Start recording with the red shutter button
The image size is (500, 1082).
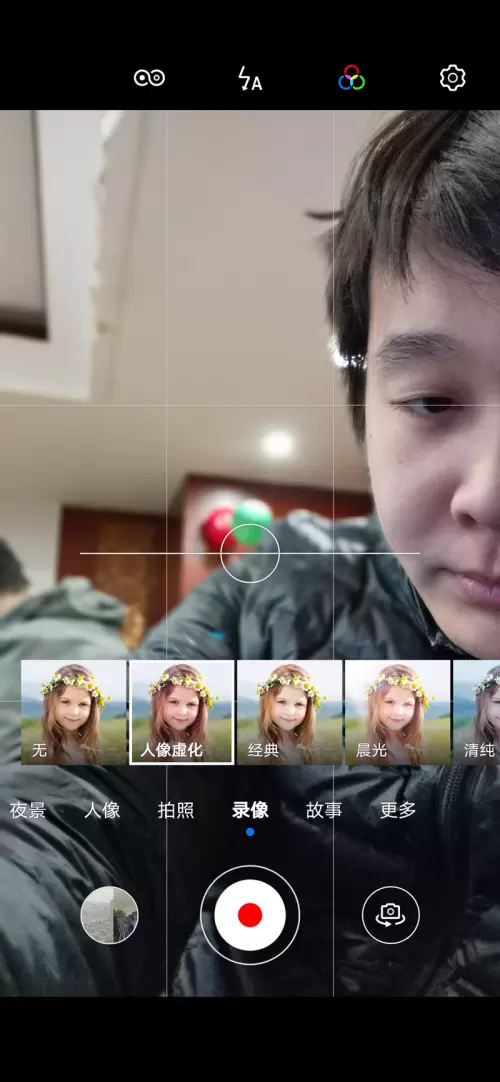coord(250,915)
